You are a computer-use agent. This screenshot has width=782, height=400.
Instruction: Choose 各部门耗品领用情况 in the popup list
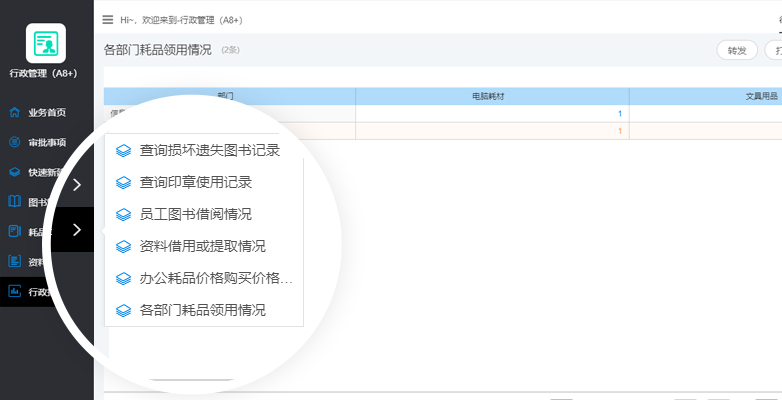(202, 310)
